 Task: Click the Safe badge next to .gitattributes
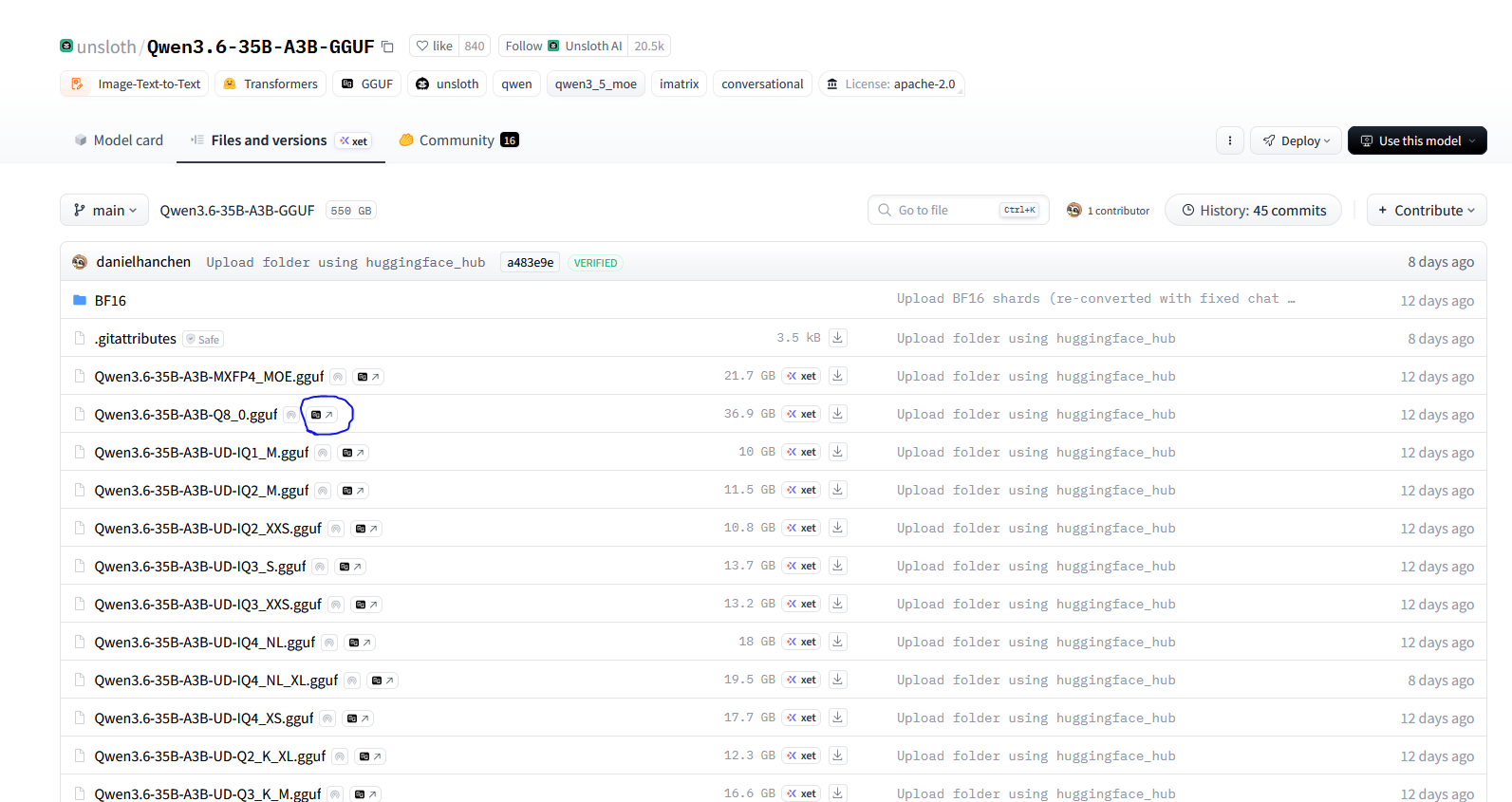203,339
